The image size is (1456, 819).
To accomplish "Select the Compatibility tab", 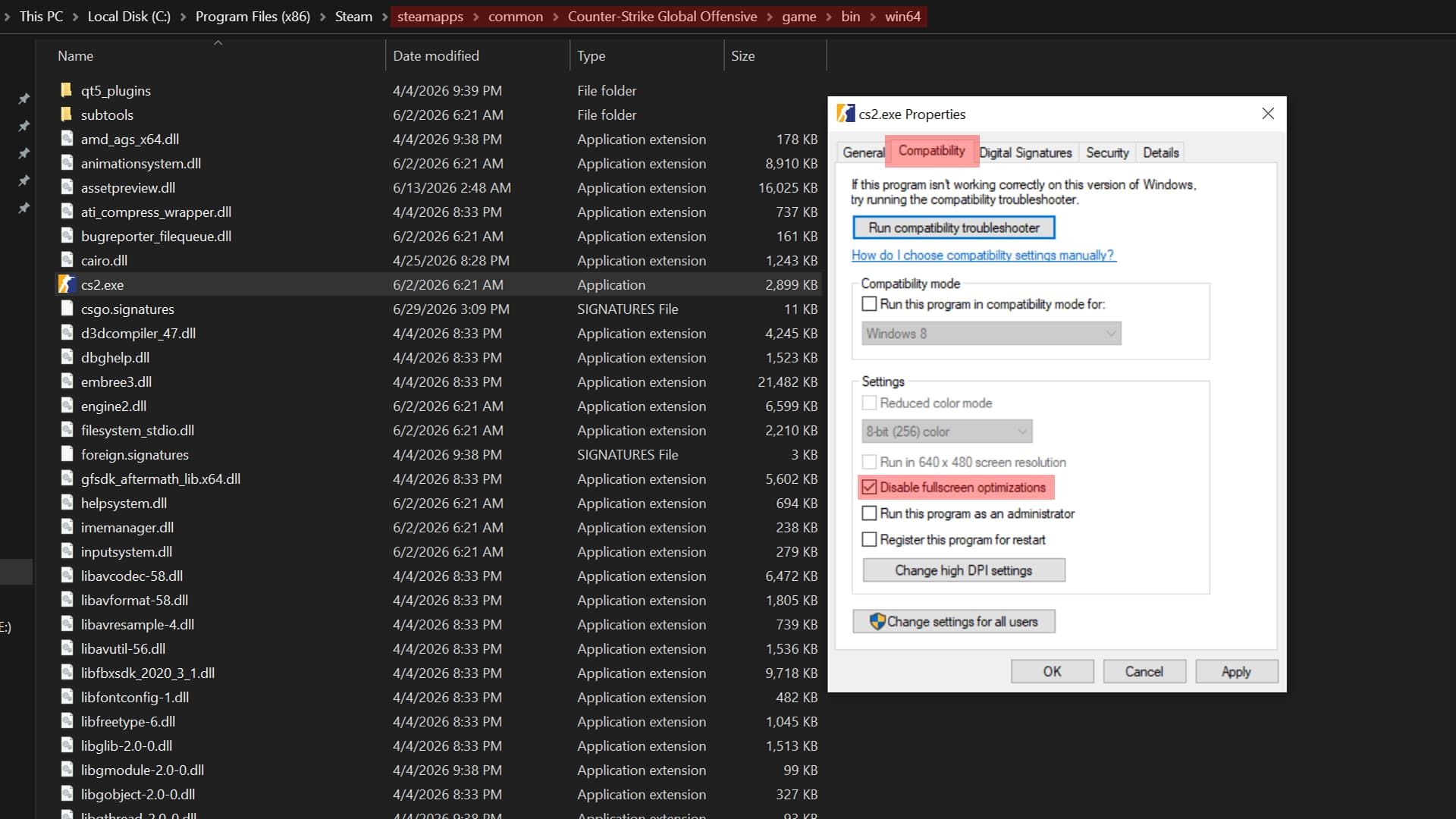I will pos(932,151).
